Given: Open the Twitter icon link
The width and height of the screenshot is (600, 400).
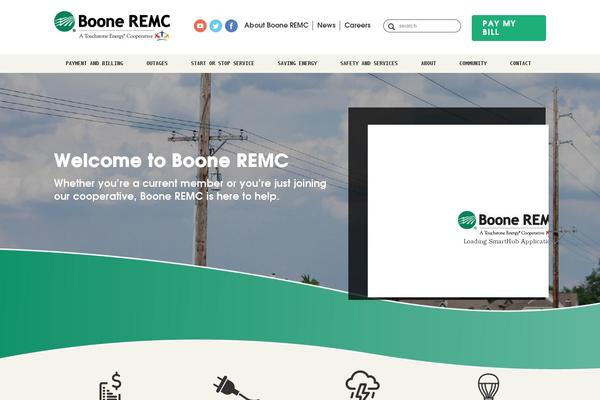Looking at the screenshot, I should click(215, 26).
